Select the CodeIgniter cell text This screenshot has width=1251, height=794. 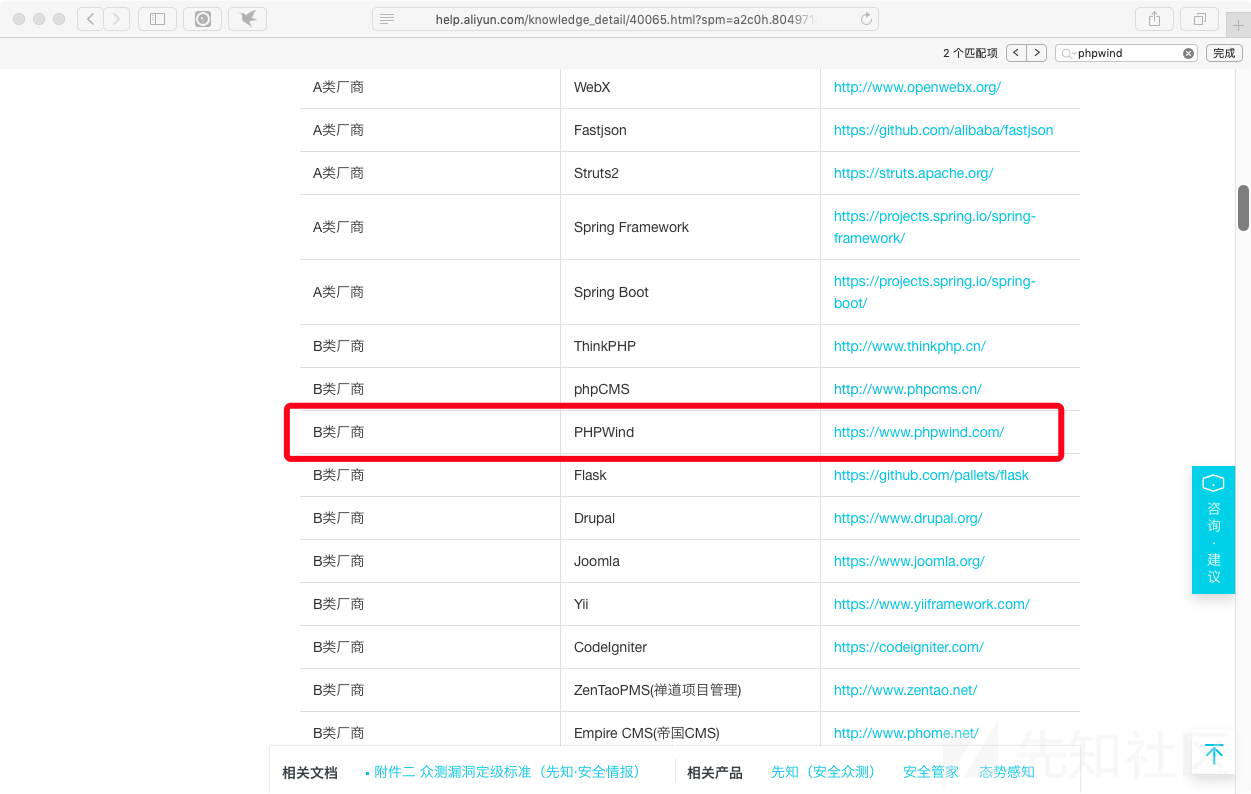[x=610, y=647]
